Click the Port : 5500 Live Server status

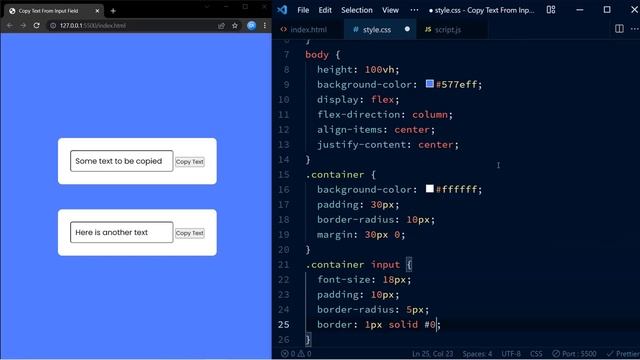point(574,354)
